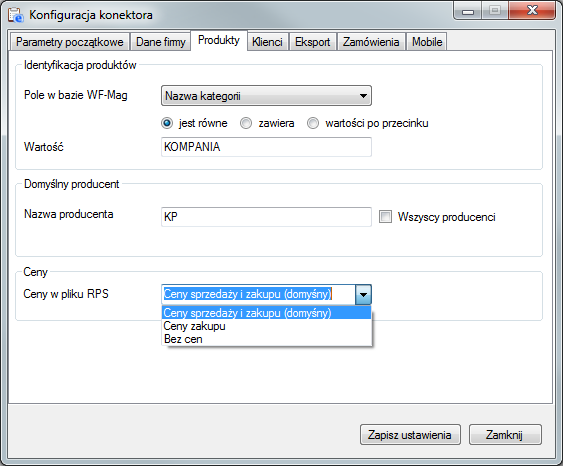Image resolution: width=563 pixels, height=466 pixels.
Task: Open the Eksport tab
Action: click(313, 42)
